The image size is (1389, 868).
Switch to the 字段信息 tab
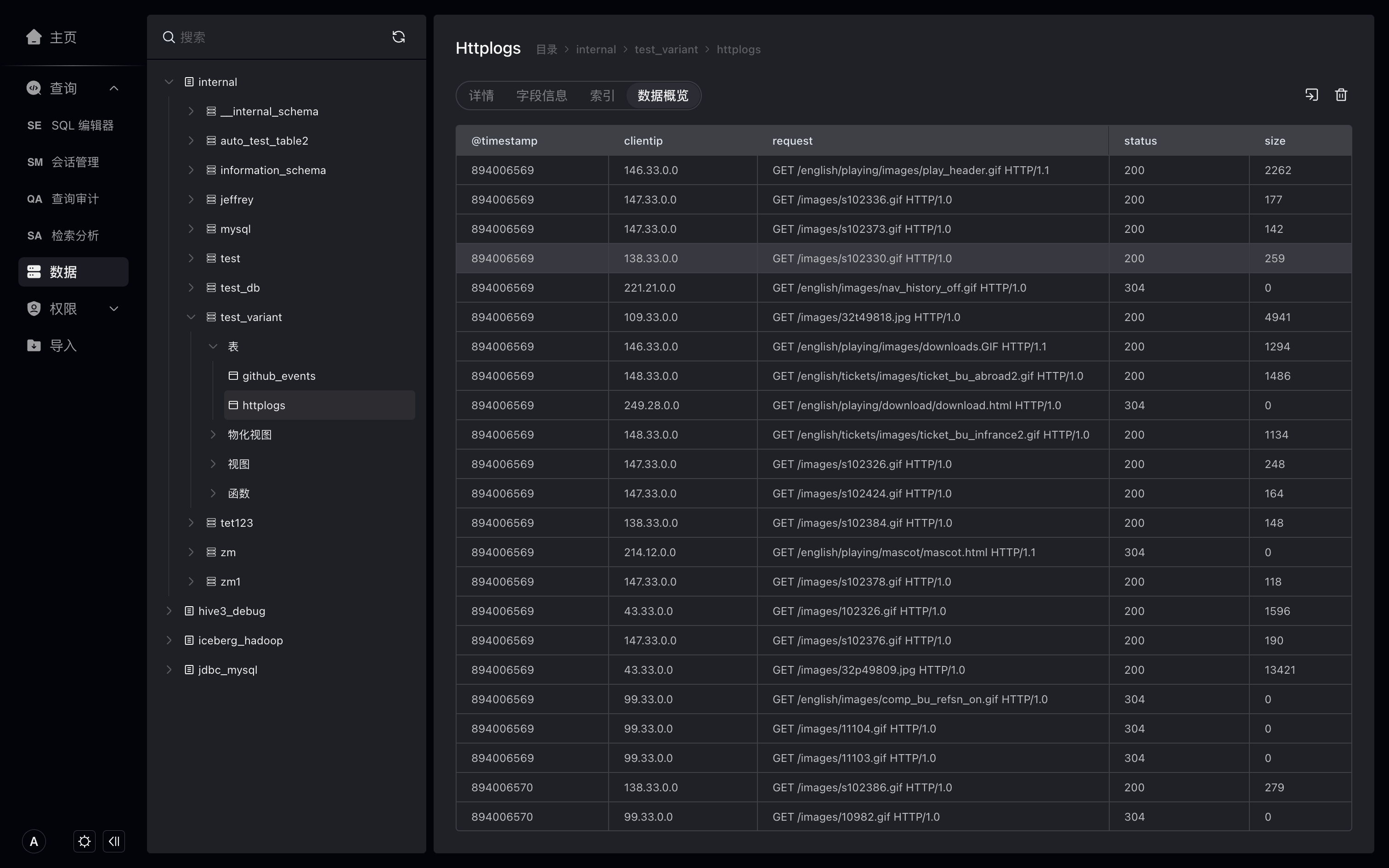pos(542,96)
